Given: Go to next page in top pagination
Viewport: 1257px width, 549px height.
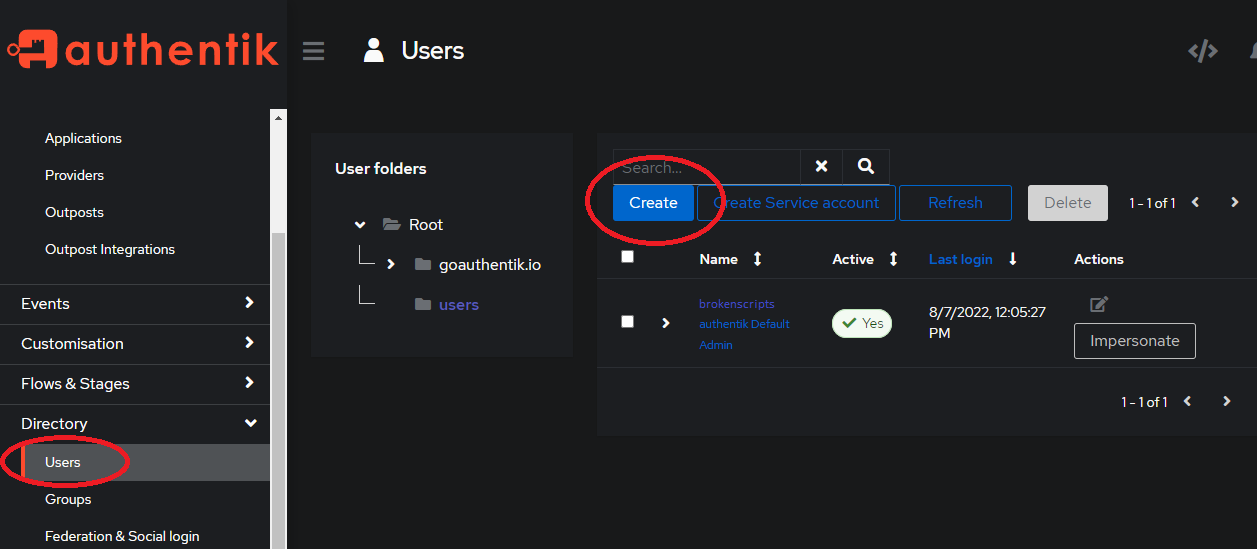Looking at the screenshot, I should 1235,202.
